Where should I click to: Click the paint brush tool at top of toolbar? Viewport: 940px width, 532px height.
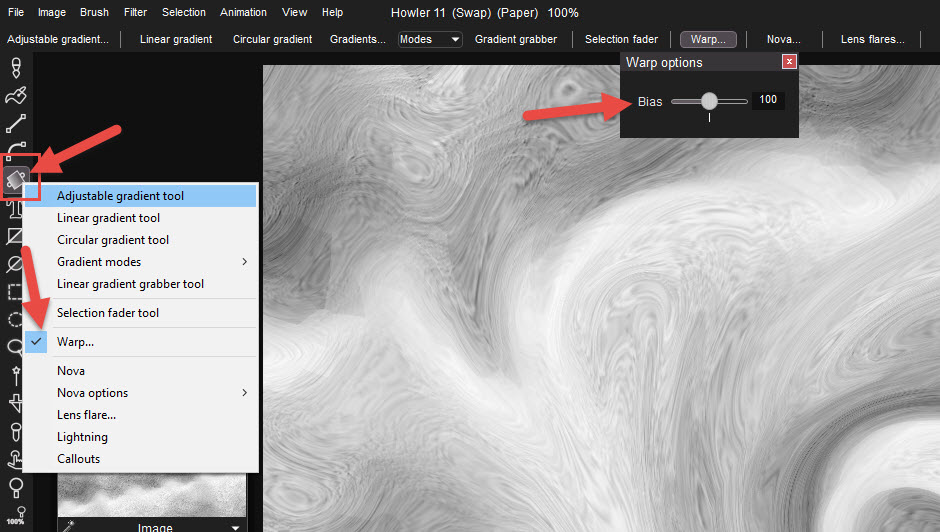pos(16,68)
